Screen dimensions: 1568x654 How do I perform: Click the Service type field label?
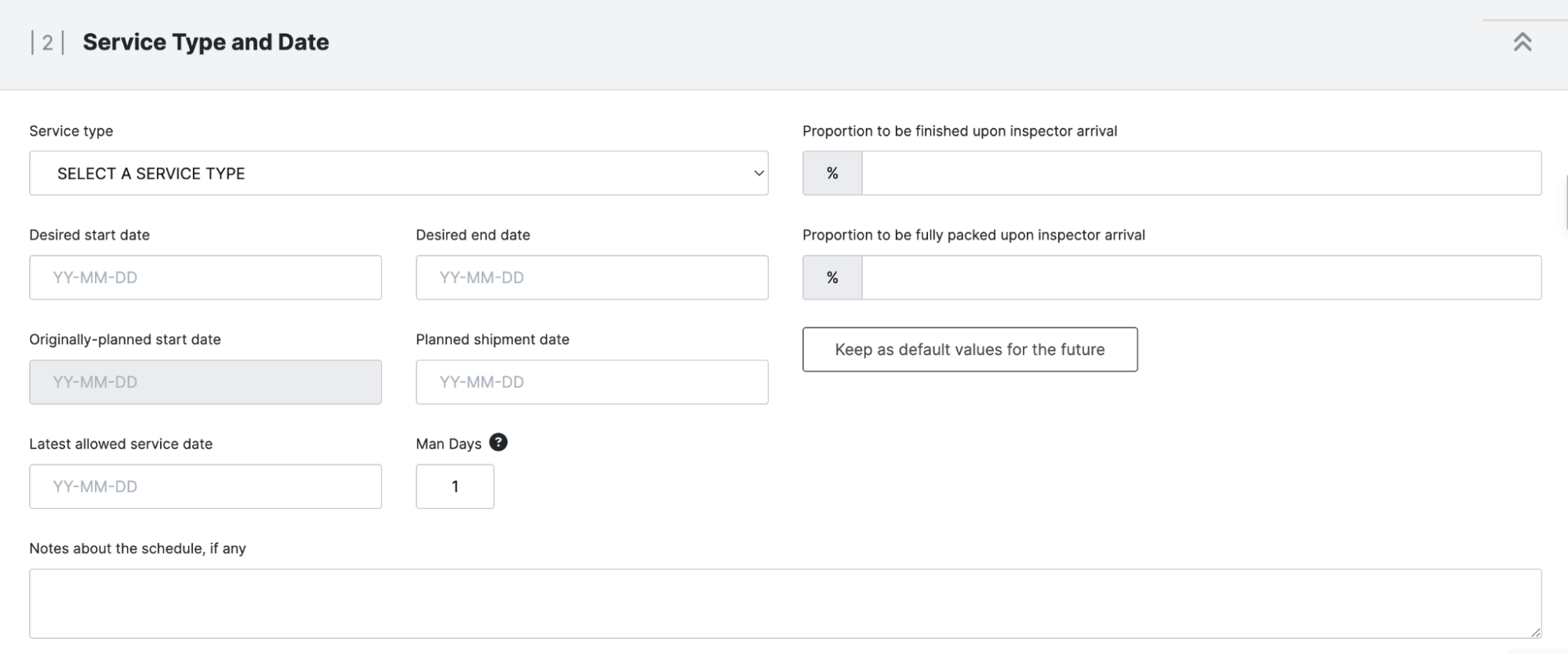[x=71, y=131]
